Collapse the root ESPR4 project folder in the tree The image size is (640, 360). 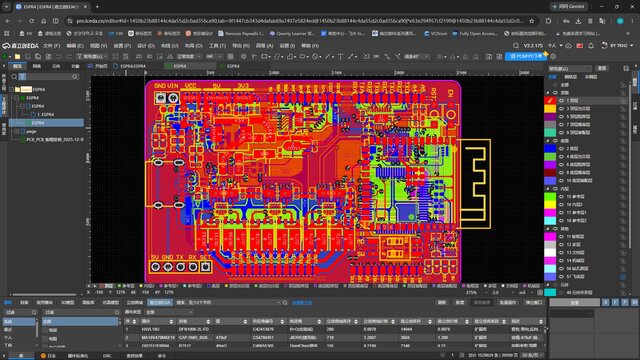11,89
